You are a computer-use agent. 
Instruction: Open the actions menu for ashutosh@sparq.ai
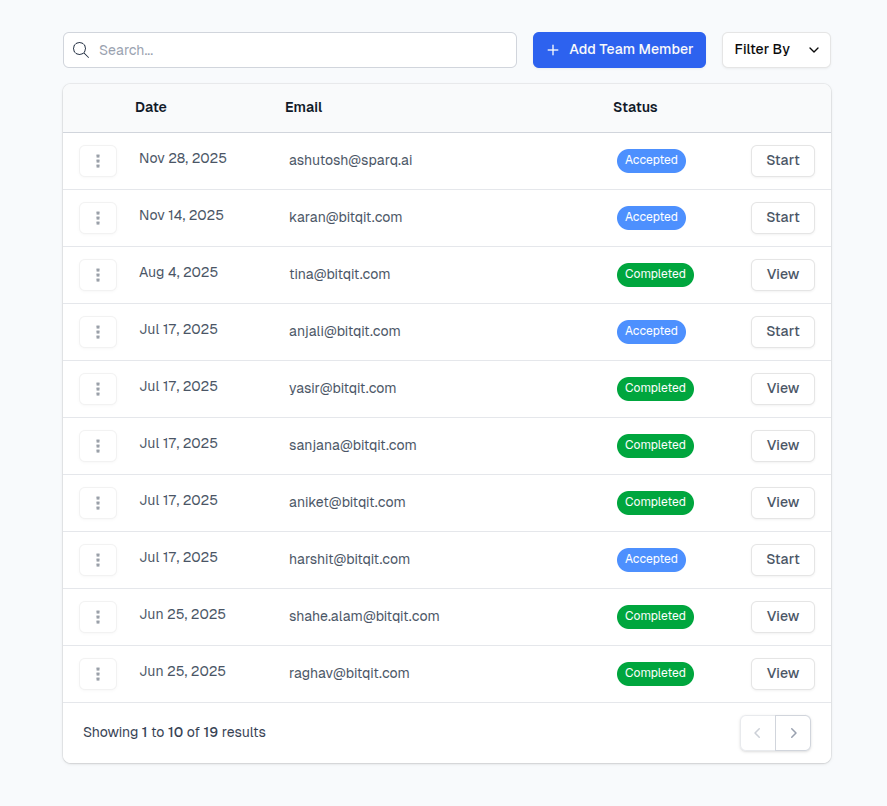(x=97, y=160)
